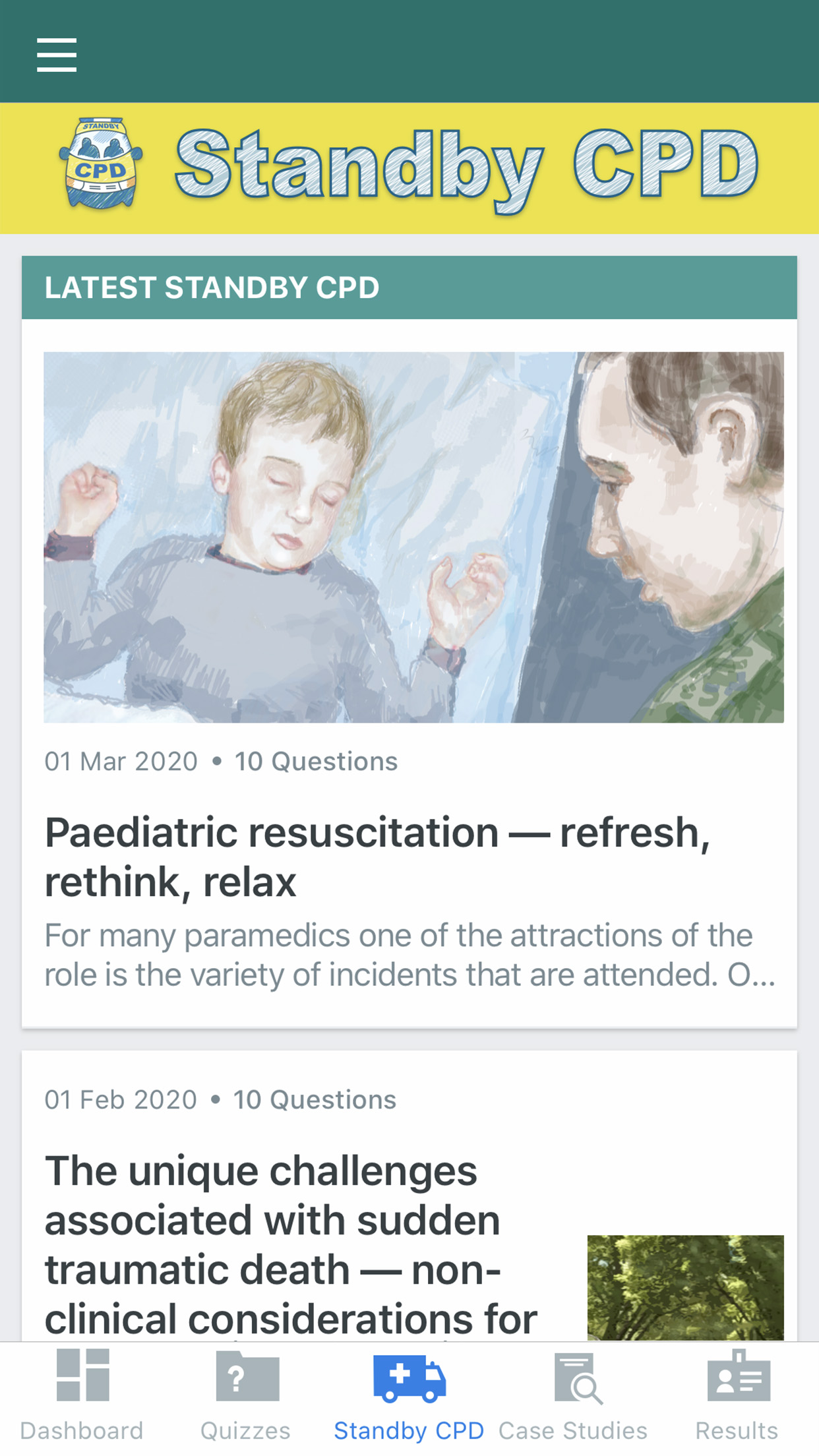Tap the Dashboard grid icon
819x1456 pixels.
tap(82, 1375)
